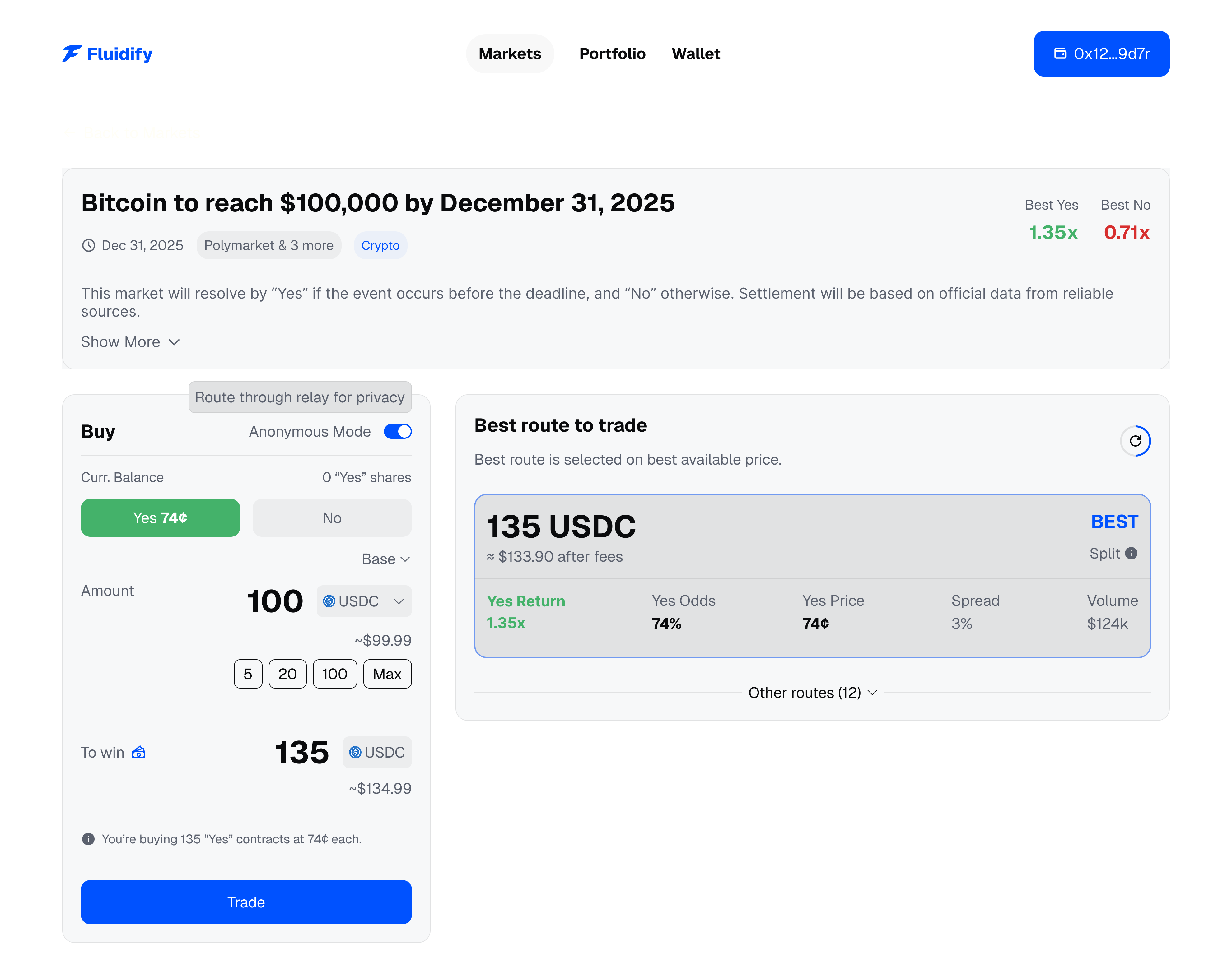Expand Show More description
The width and height of the screenshot is (1232, 974).
[x=131, y=342]
